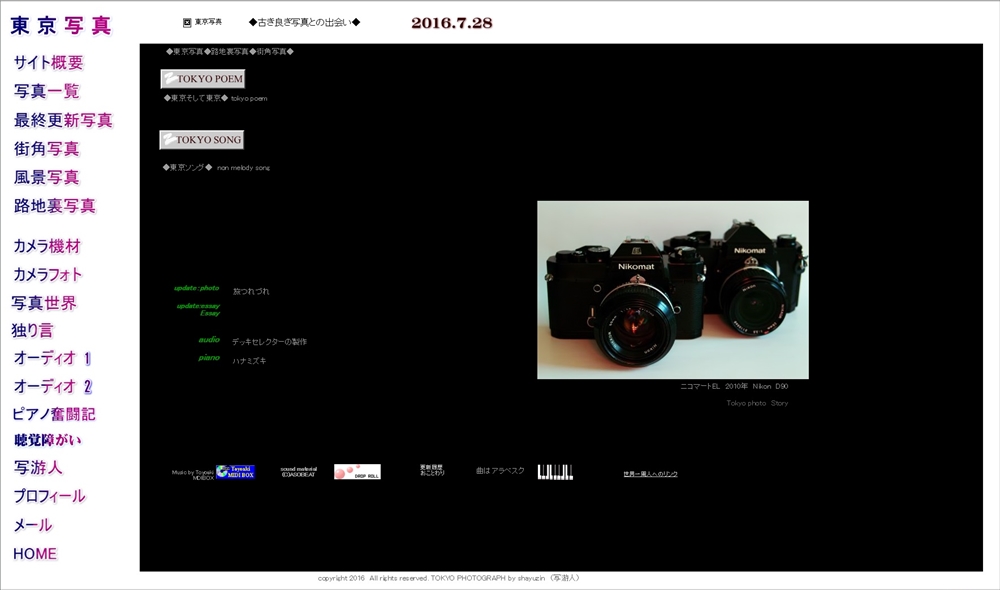Click the 独り言 sidebar link
Viewport: 1000px width, 590px height.
point(32,330)
